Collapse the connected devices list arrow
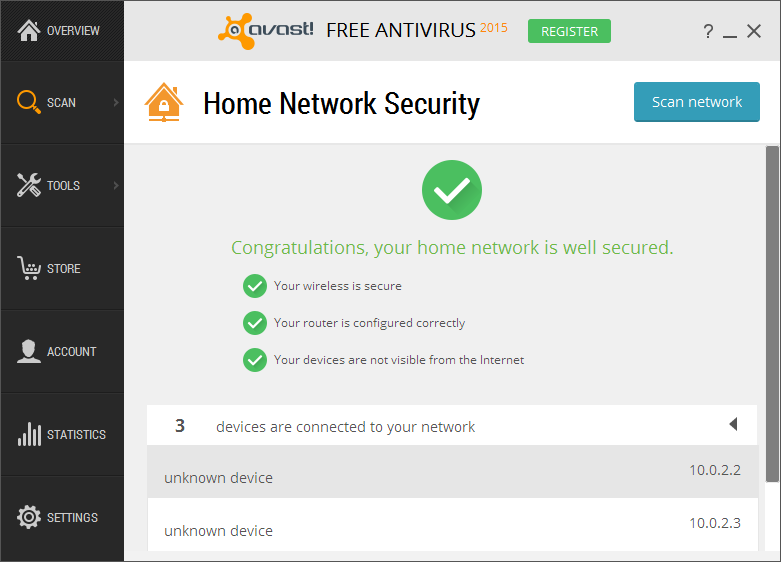Viewport: 781px width, 562px height. pos(733,425)
